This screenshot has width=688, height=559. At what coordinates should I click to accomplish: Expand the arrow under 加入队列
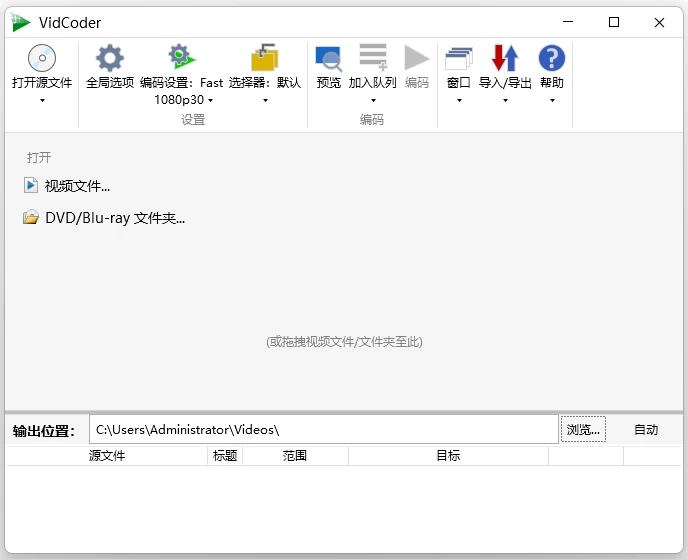pyautogui.click(x=373, y=100)
